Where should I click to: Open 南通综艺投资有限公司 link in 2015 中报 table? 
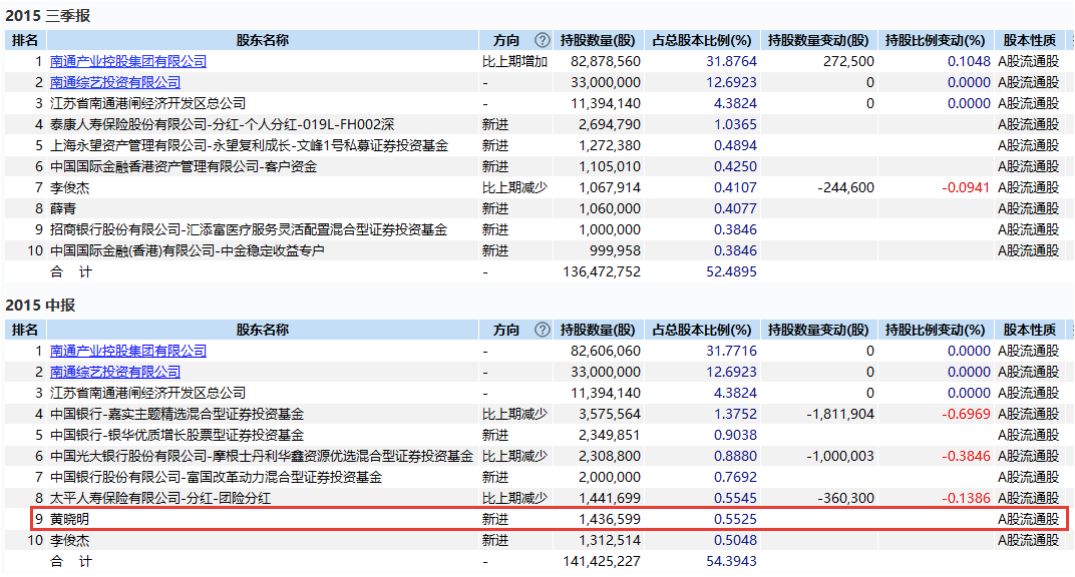[x=115, y=372]
